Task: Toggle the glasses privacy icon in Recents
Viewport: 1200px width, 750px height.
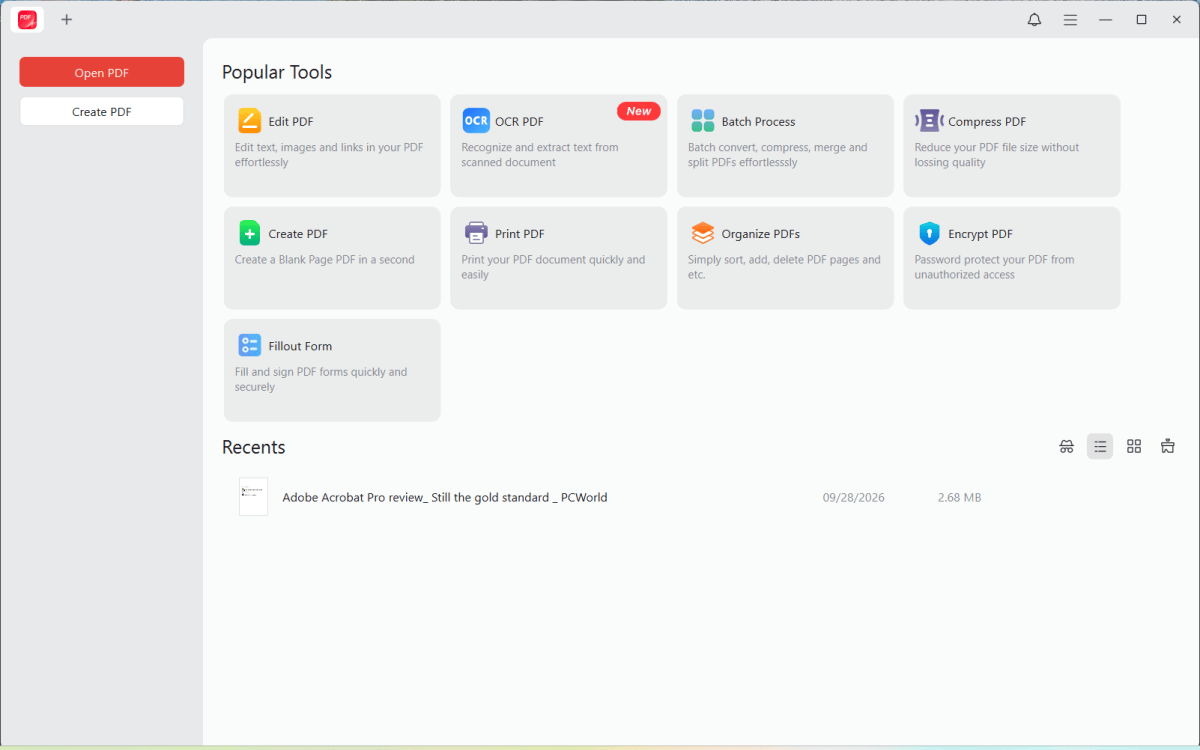Action: [x=1066, y=446]
